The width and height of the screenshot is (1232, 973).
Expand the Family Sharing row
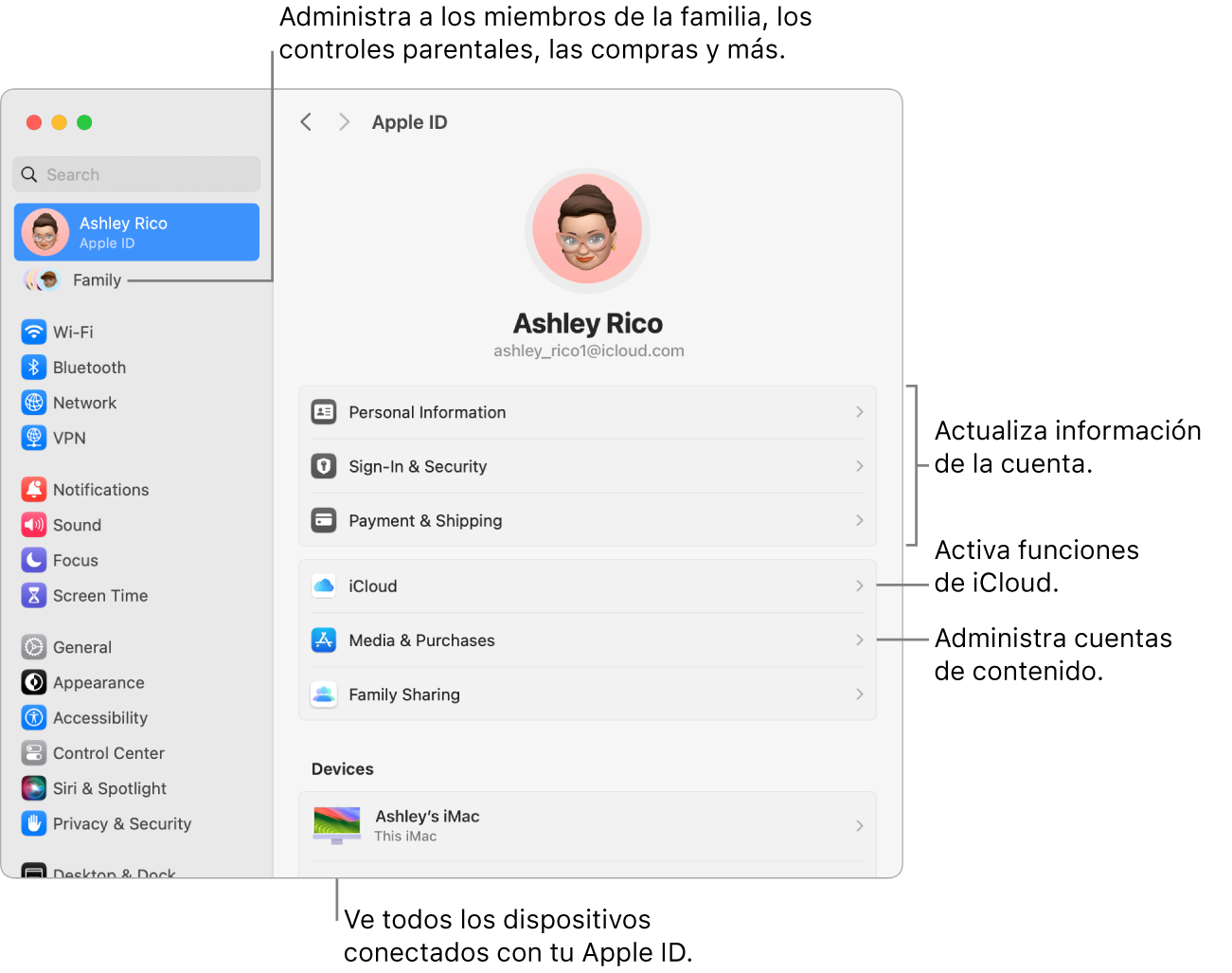(587, 694)
